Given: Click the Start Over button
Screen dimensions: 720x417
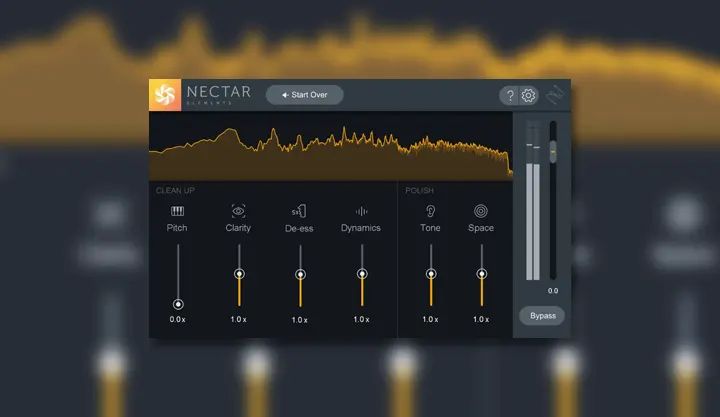Looking at the screenshot, I should tap(304, 95).
